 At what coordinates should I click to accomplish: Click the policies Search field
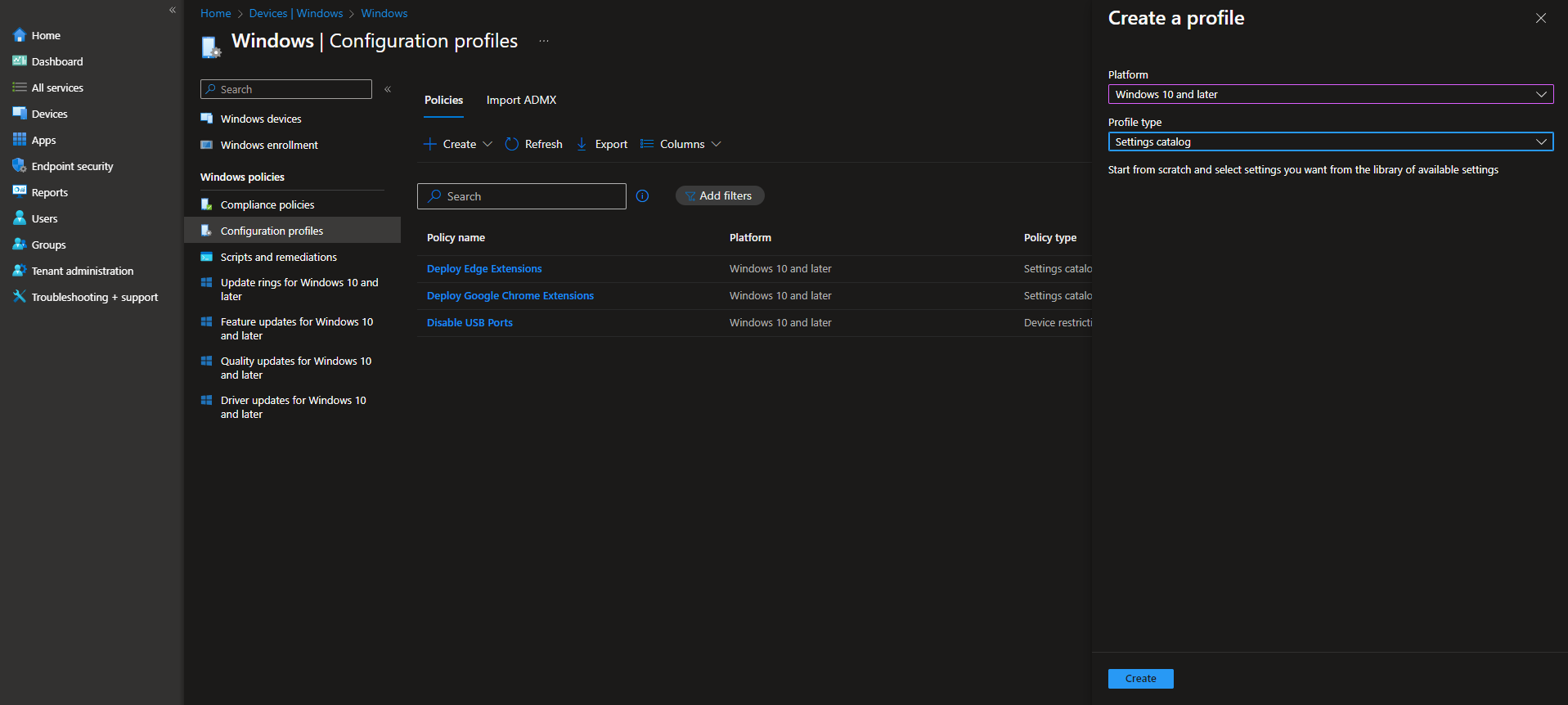(x=522, y=196)
